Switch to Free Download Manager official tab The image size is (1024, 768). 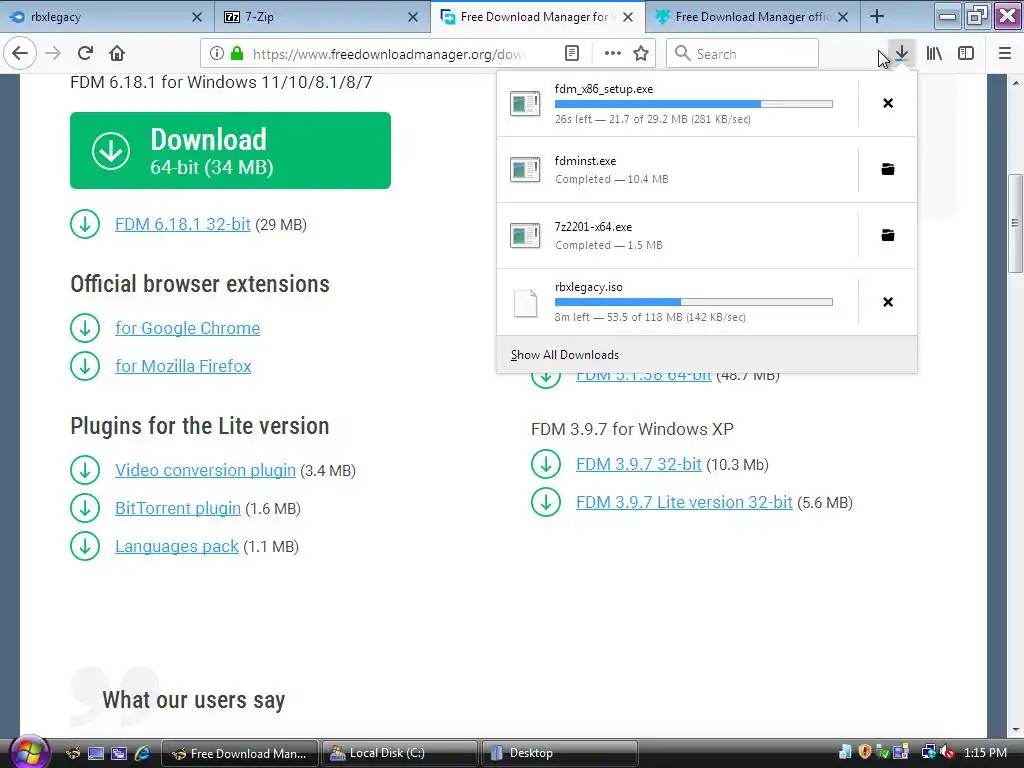coord(753,17)
